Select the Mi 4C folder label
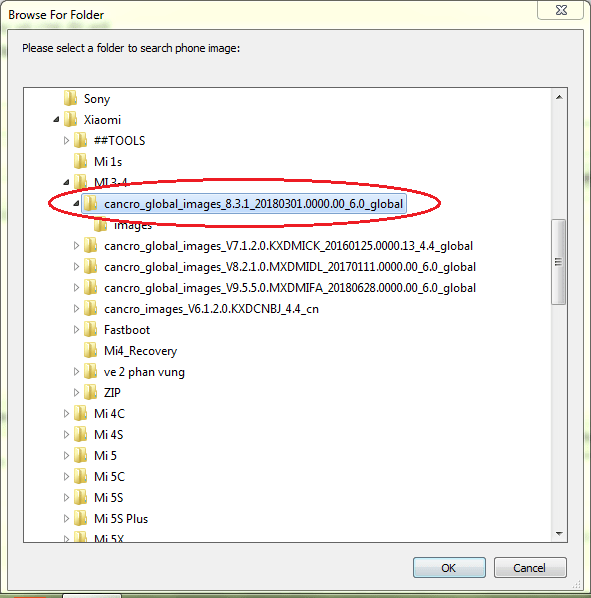591x598 pixels. [109, 413]
